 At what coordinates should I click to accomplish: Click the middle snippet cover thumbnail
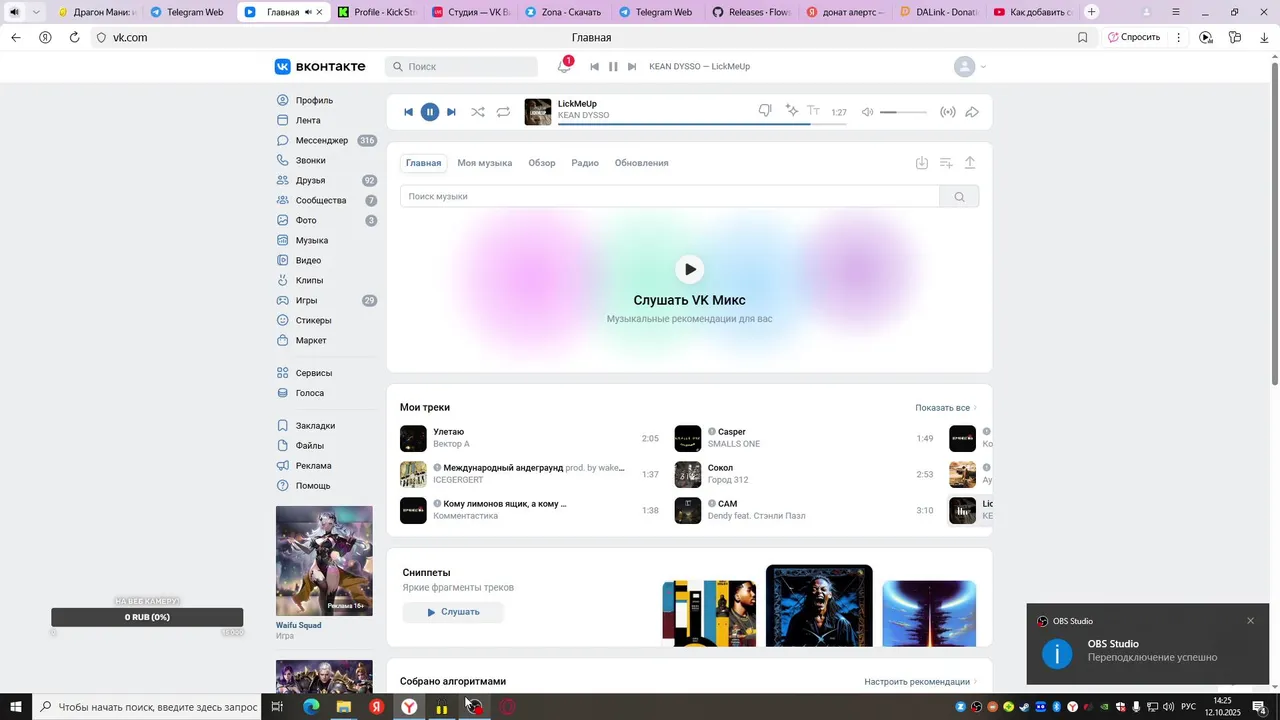tap(819, 605)
